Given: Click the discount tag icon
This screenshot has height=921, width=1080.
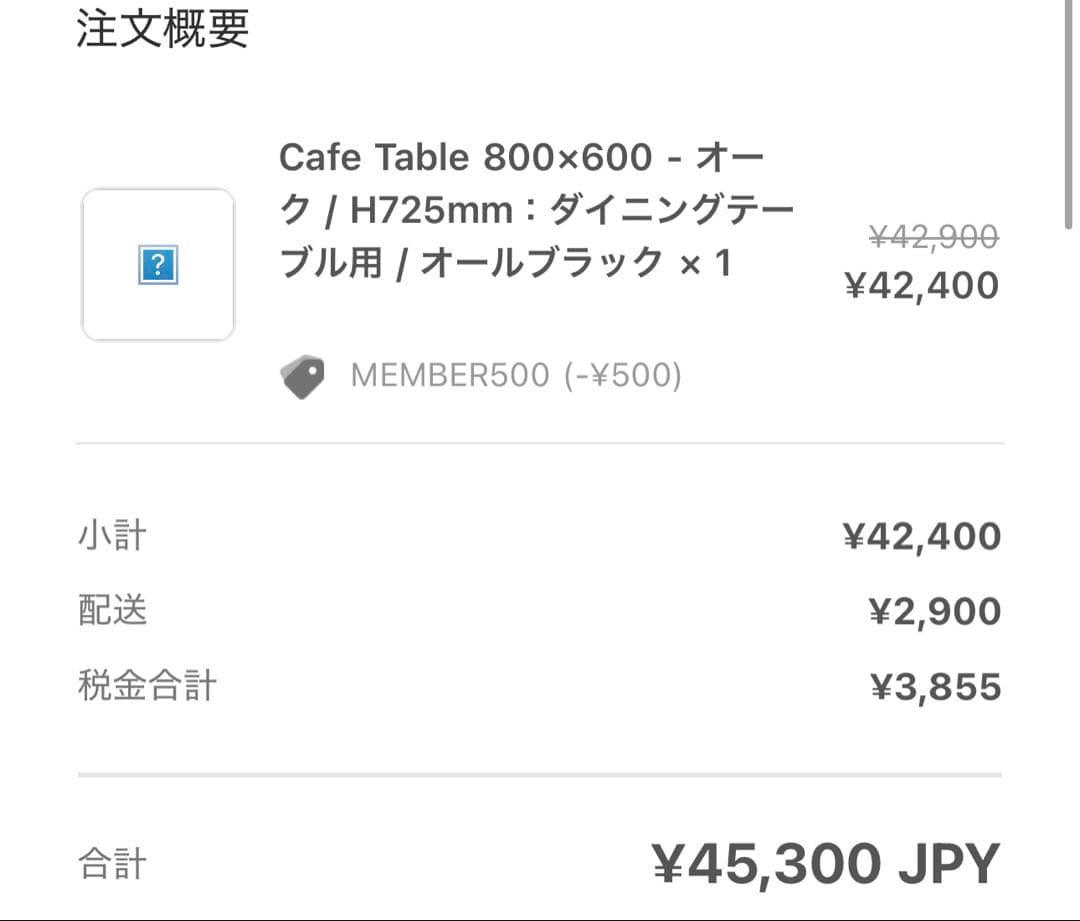Looking at the screenshot, I should (302, 377).
